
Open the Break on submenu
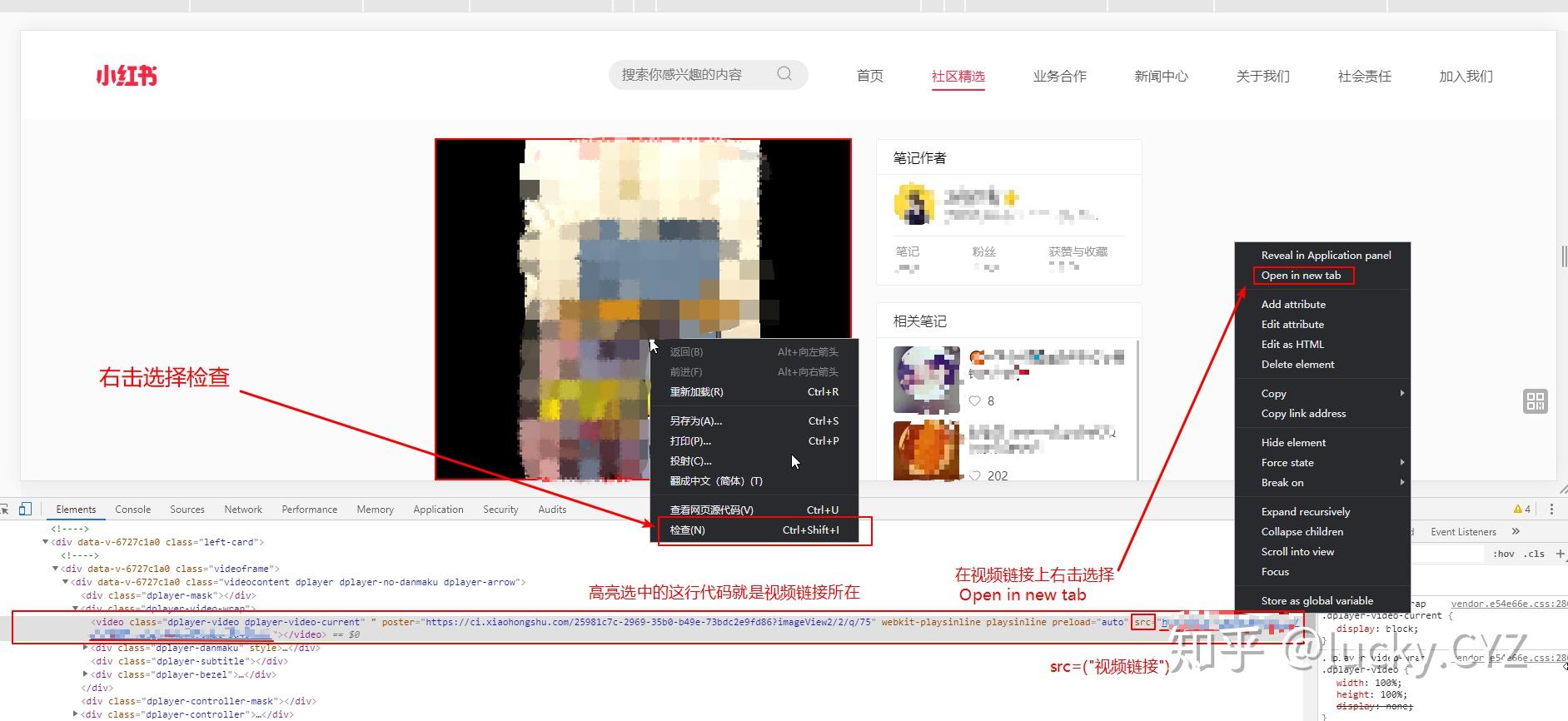click(x=1322, y=483)
